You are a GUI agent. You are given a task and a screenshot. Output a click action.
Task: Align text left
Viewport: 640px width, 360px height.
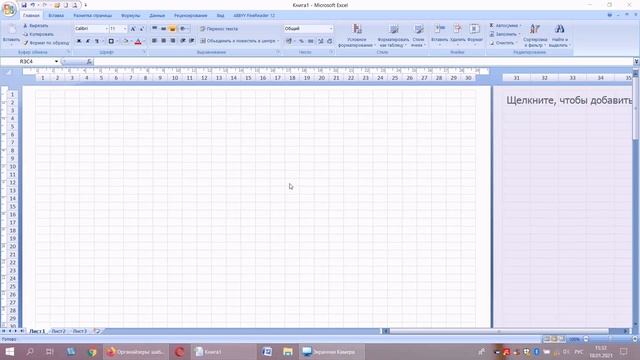pyautogui.click(x=154, y=41)
